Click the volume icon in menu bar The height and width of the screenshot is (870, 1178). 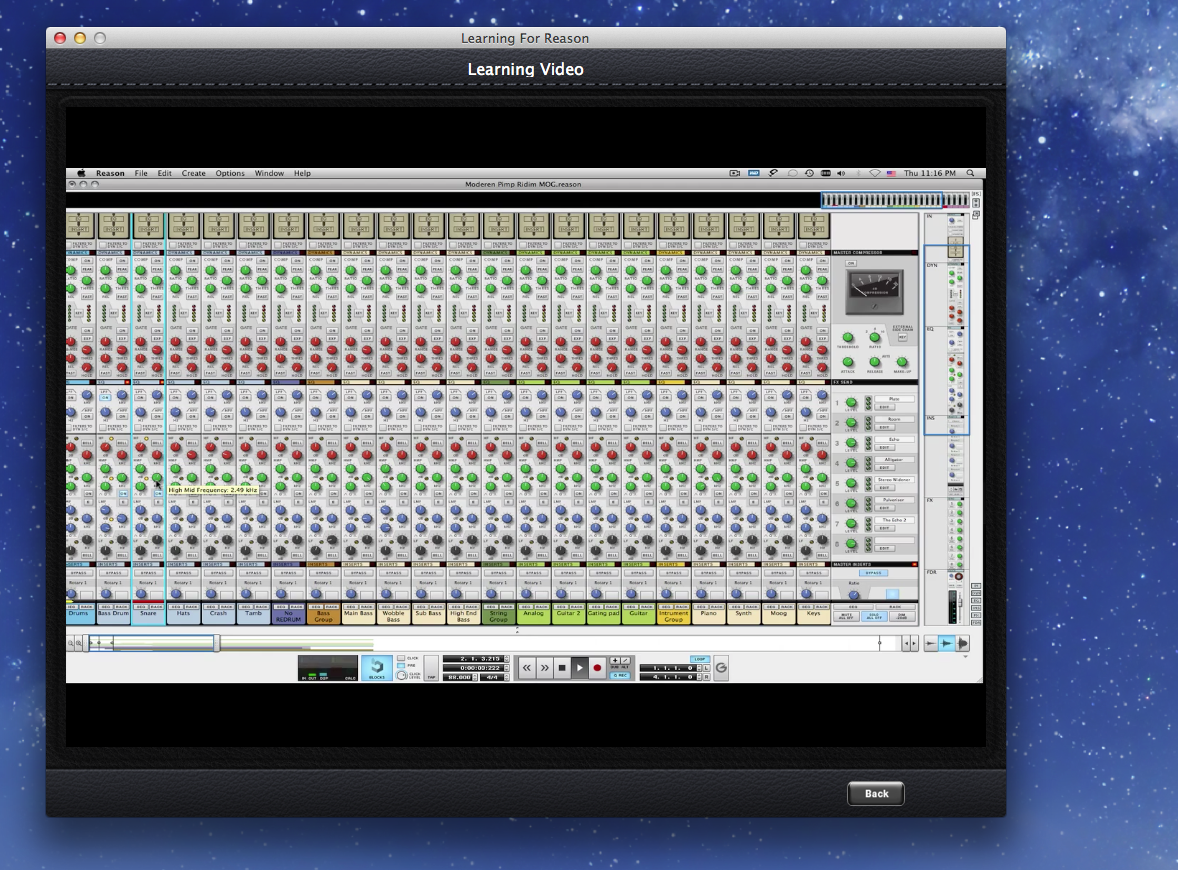point(841,174)
